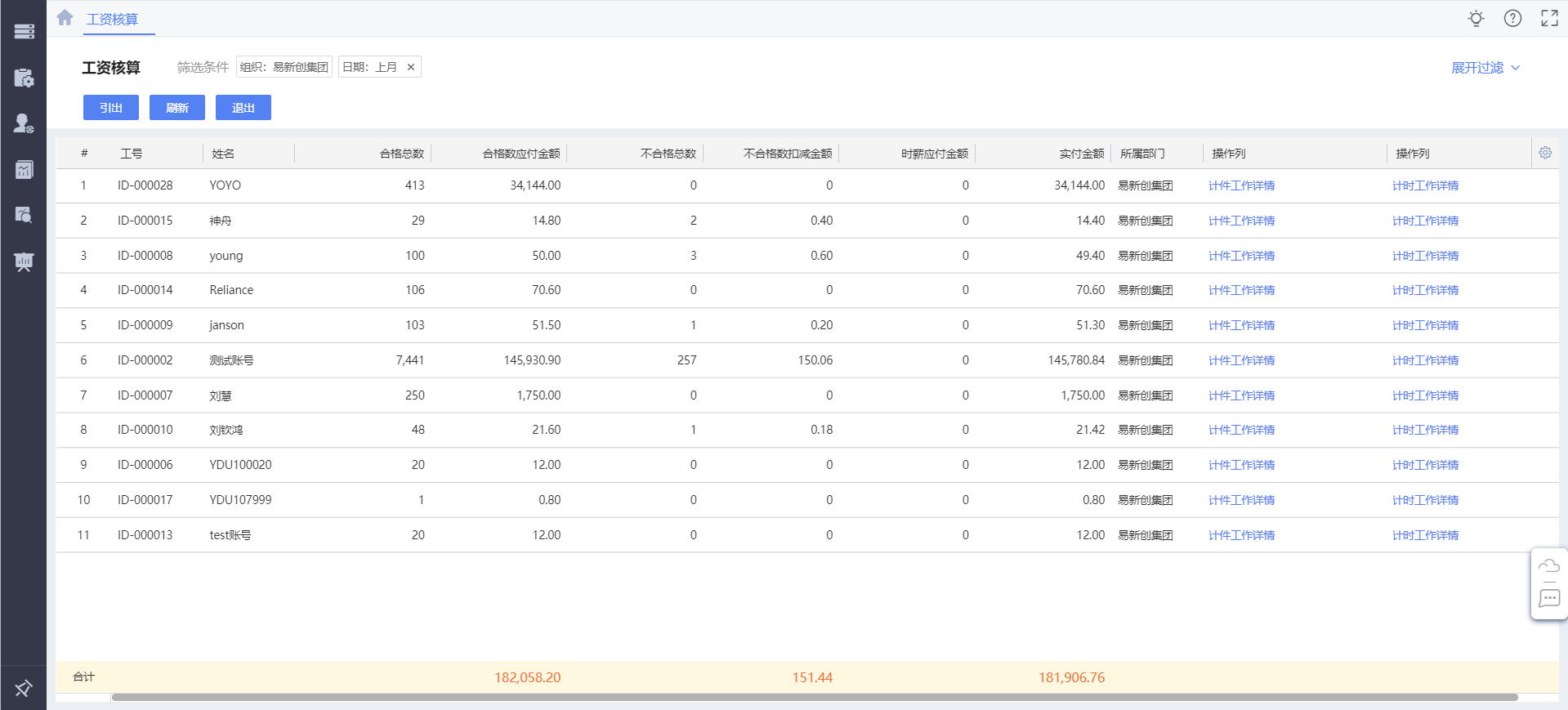Click the cloud icon in floating panel
Screen dimensions: 1568x710
[1548, 566]
